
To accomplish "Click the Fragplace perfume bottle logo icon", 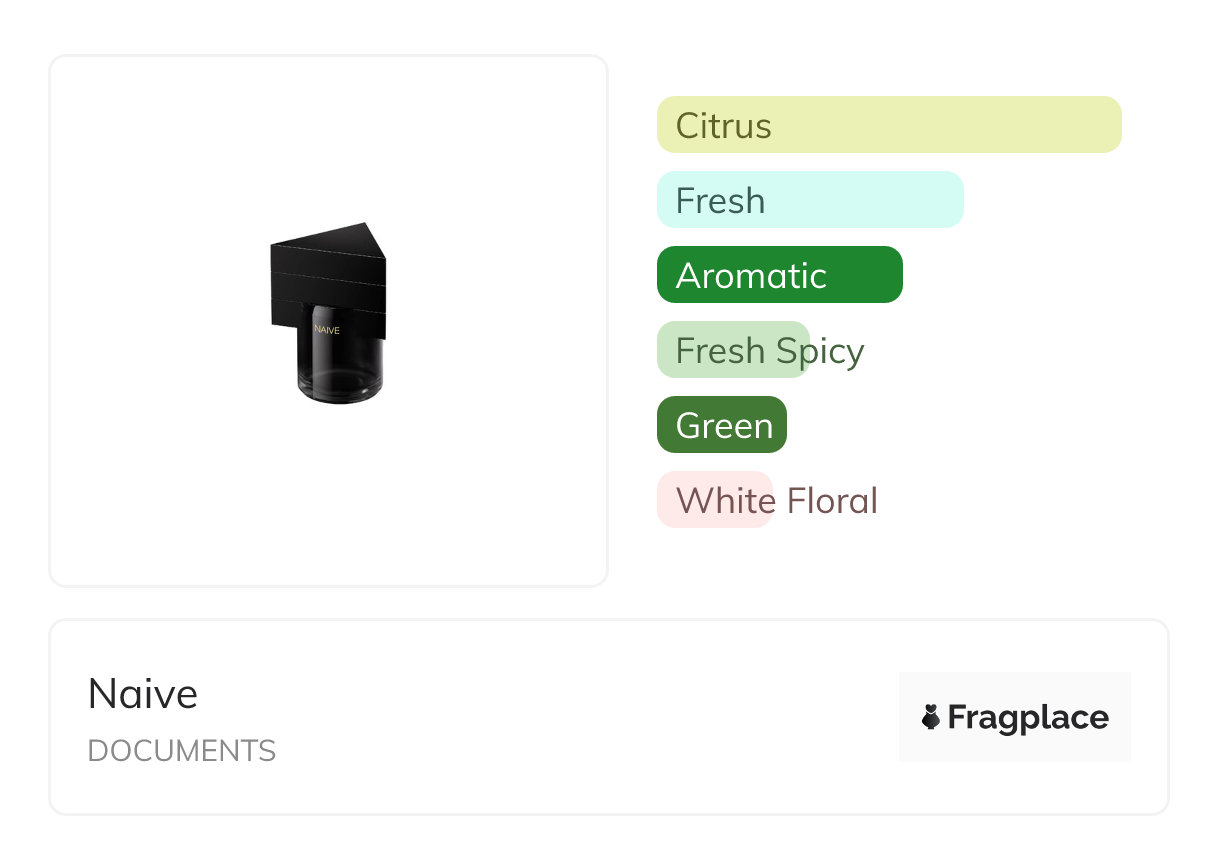I will [931, 717].
